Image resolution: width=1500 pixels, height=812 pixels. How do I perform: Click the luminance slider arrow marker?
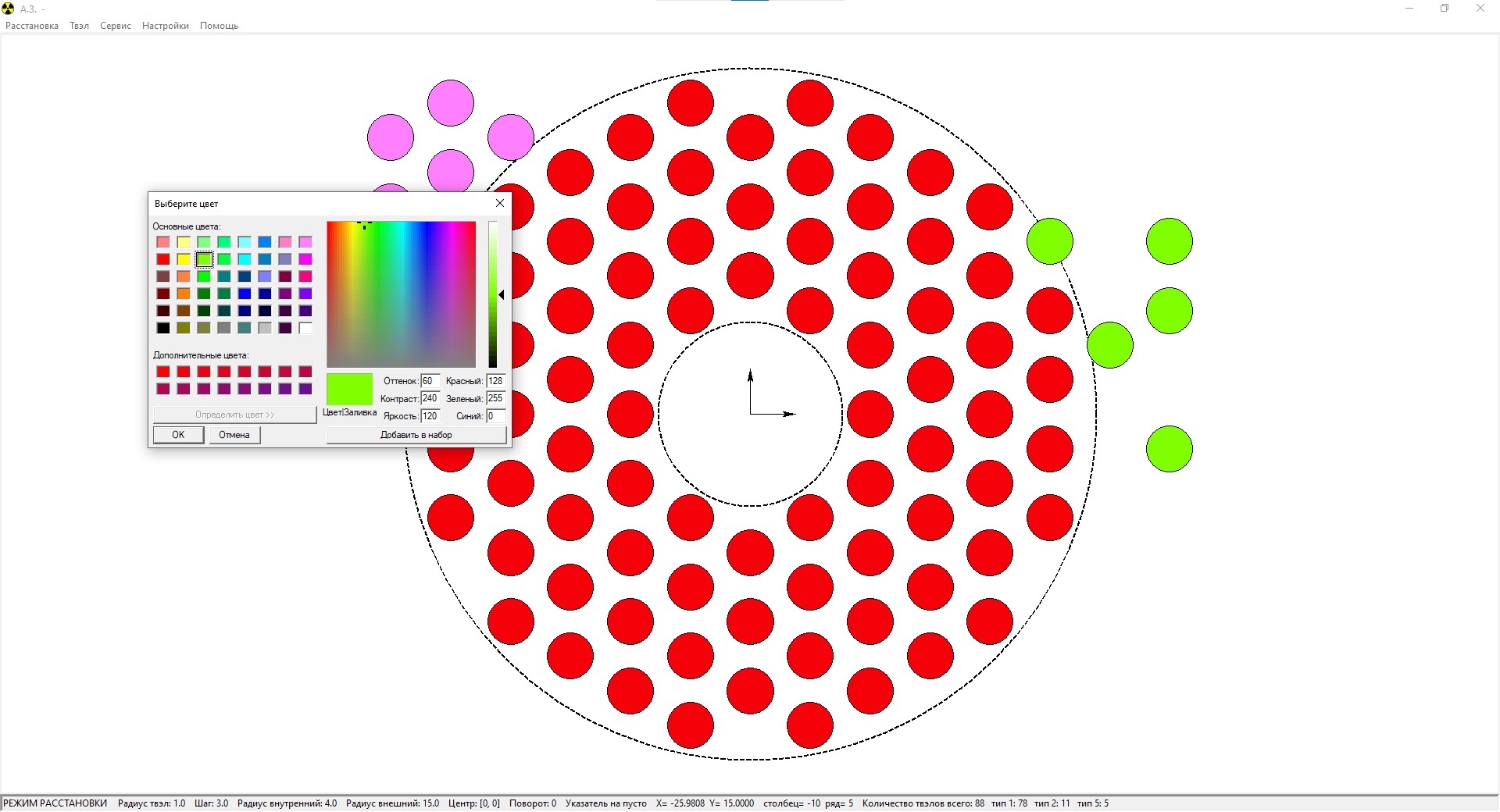502,294
